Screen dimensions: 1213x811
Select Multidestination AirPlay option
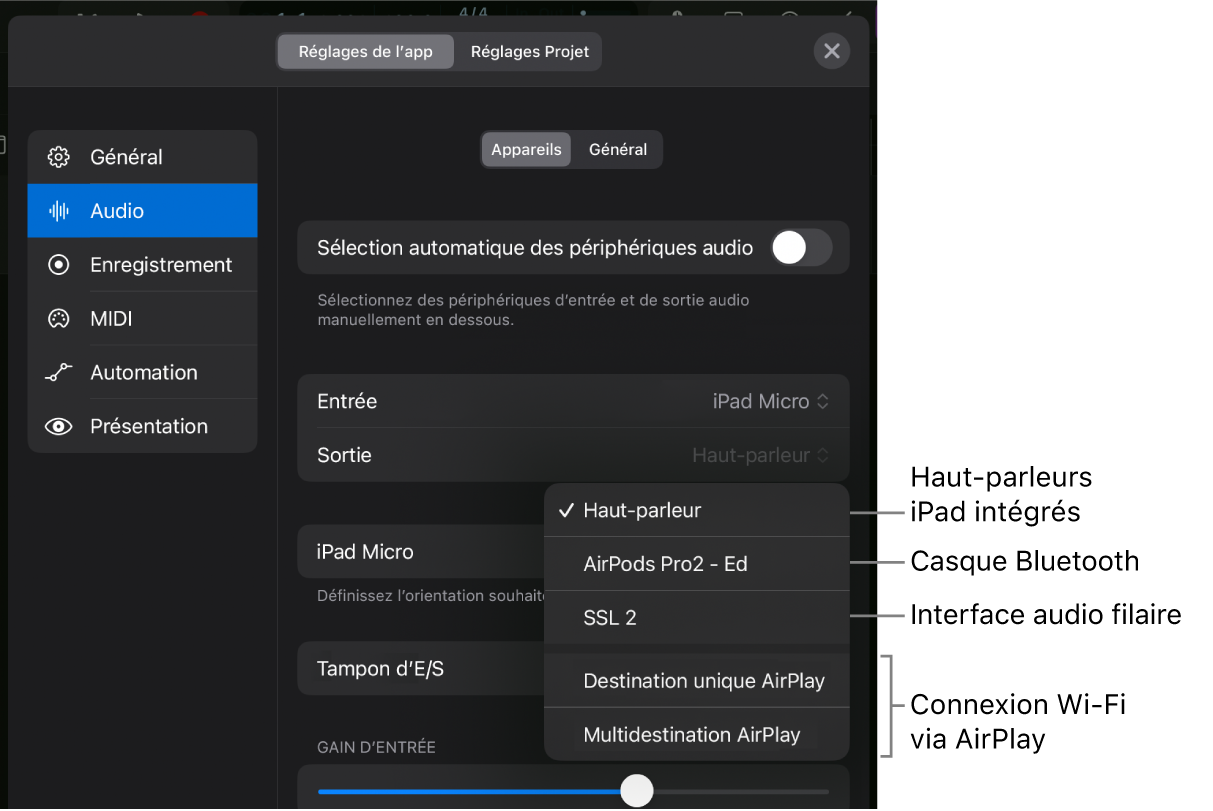691,734
